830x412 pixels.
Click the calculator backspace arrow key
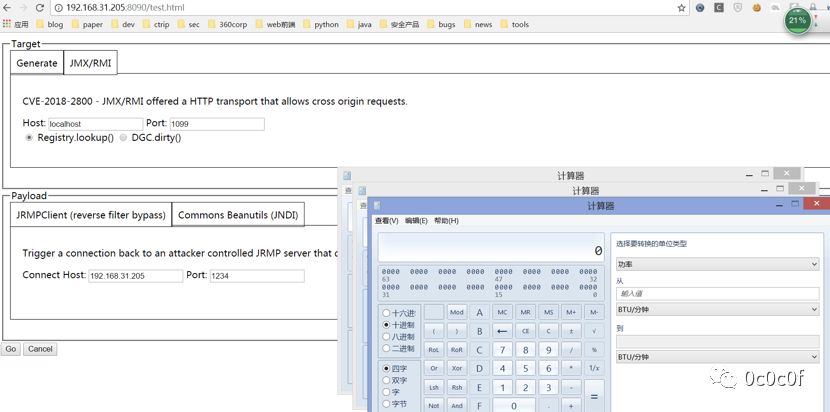pyautogui.click(x=502, y=331)
